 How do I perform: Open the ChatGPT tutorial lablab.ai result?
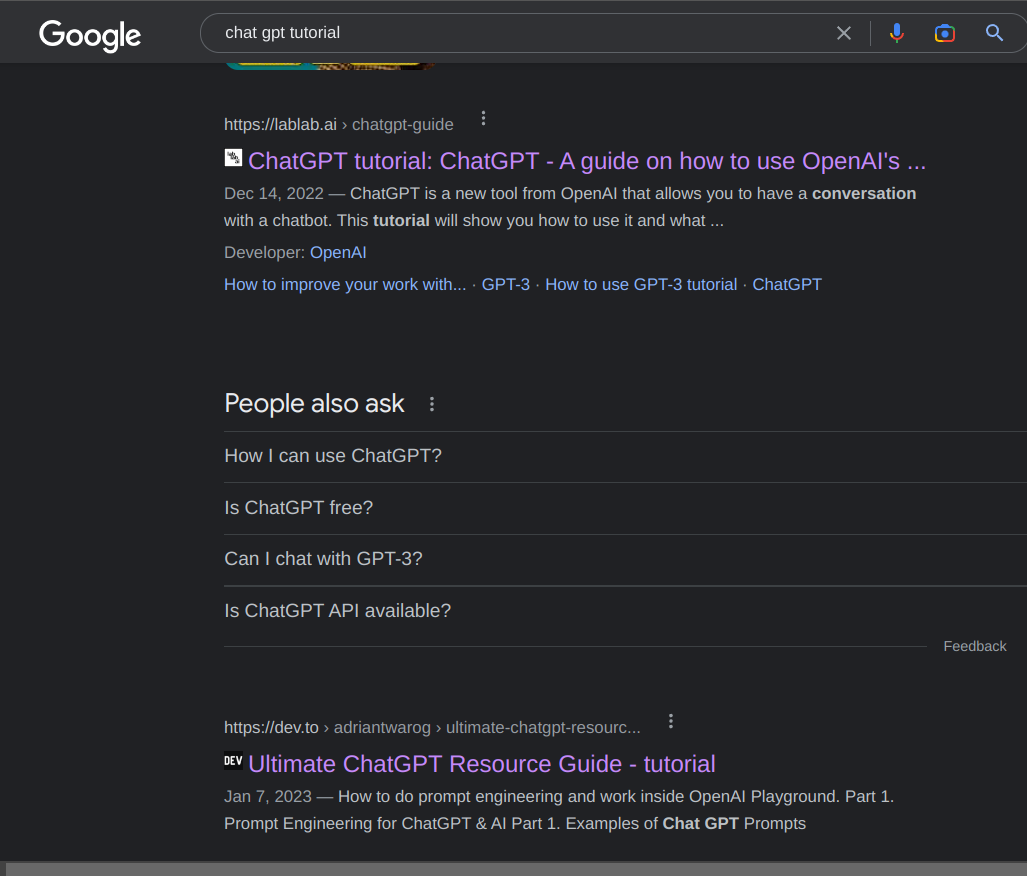tap(586, 161)
